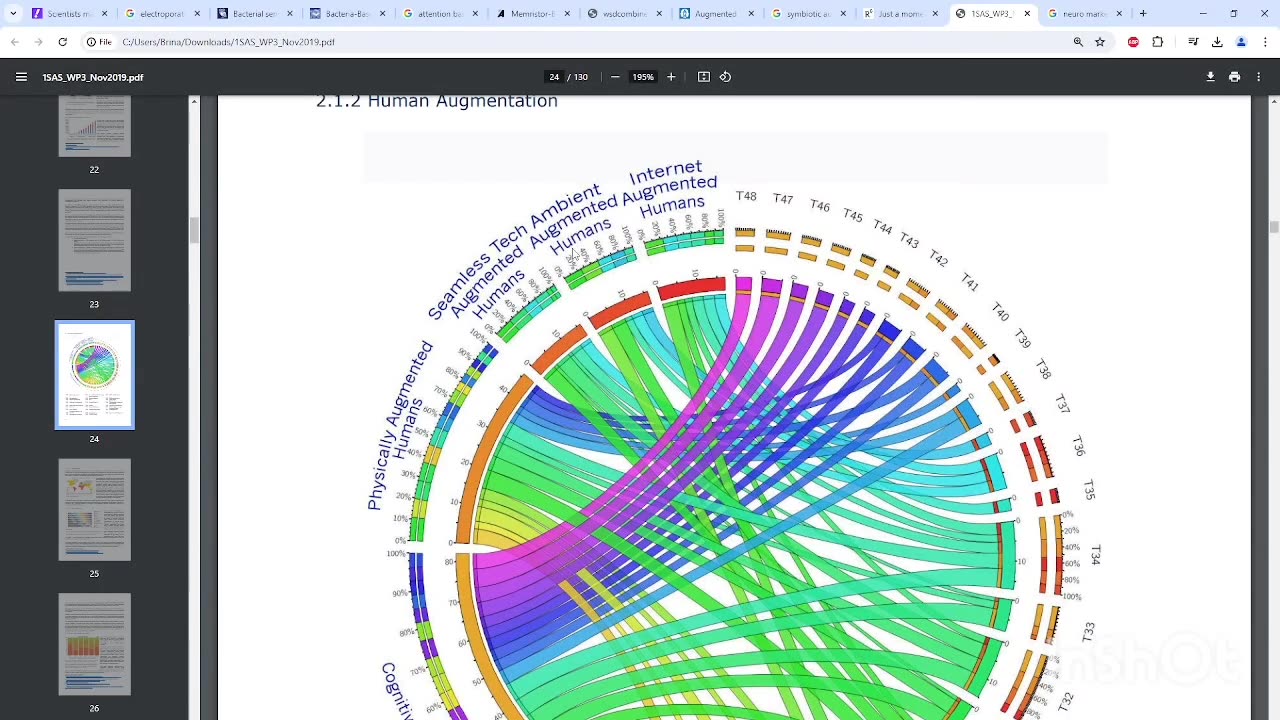Viewport: 1280px width, 720px height.
Task: Go back to the previous page
Action: coord(14,42)
